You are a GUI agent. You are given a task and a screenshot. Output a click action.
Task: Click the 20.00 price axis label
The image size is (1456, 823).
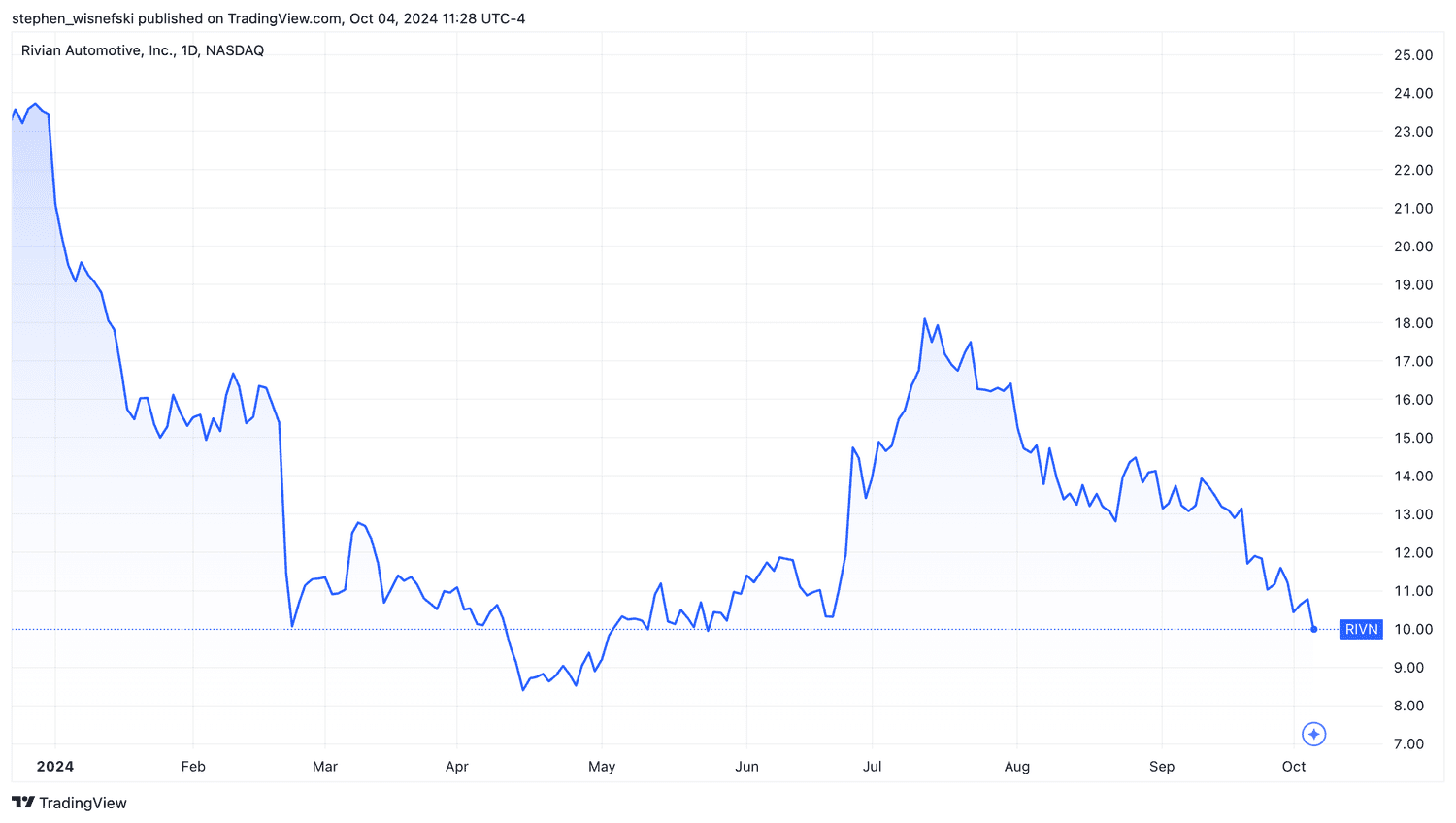(1413, 247)
